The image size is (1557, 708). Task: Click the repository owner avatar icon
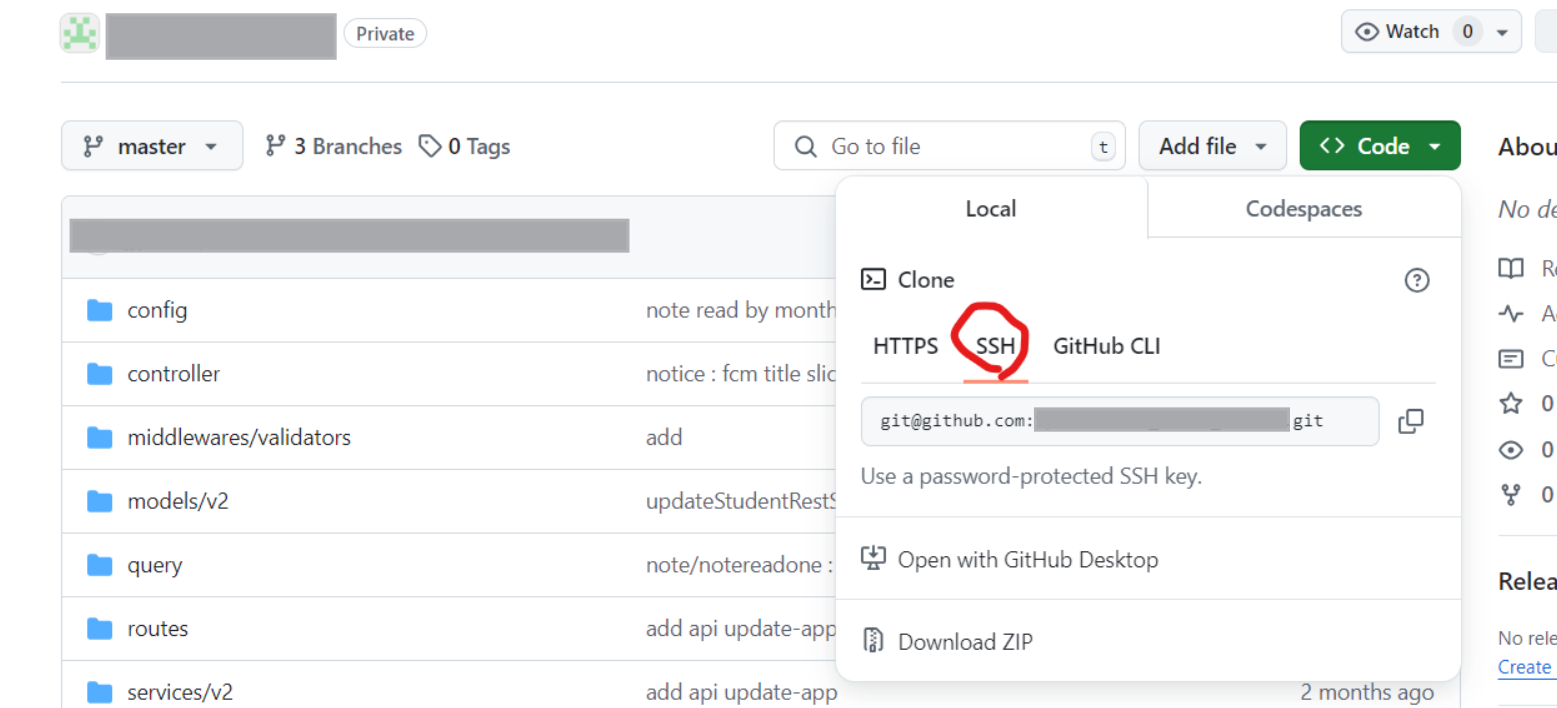click(80, 34)
